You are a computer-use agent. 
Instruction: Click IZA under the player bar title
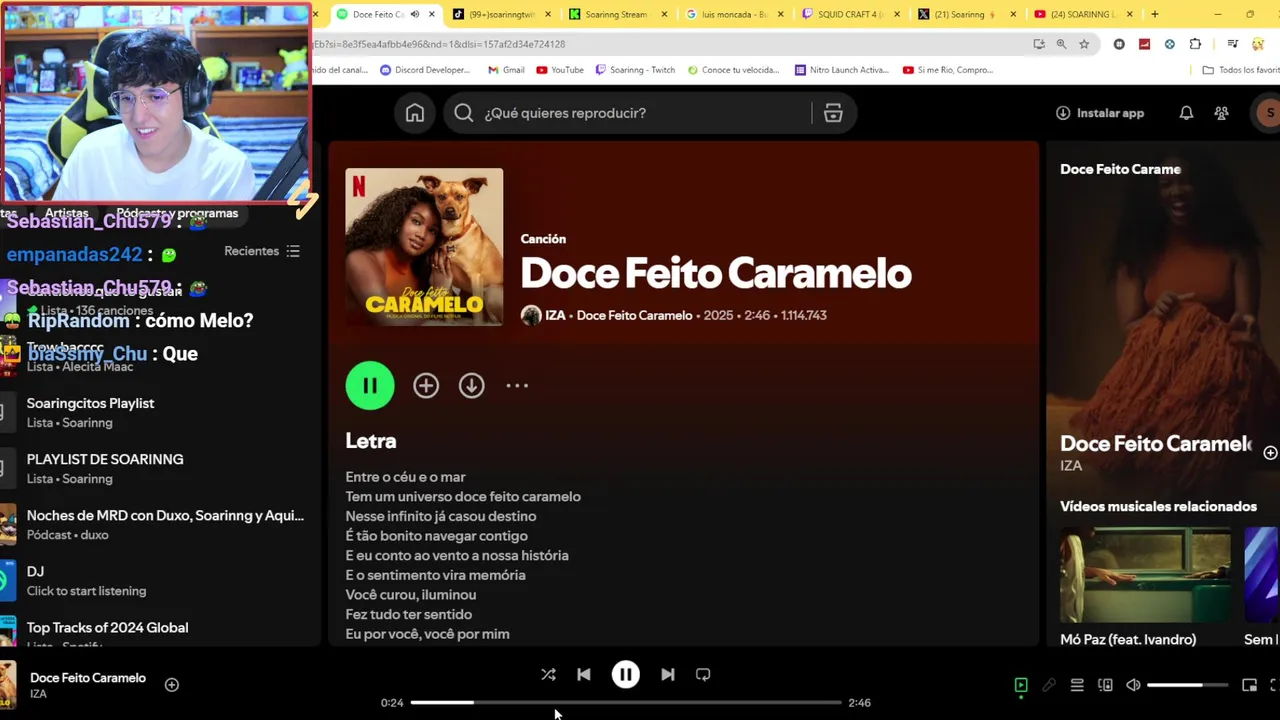[38, 694]
